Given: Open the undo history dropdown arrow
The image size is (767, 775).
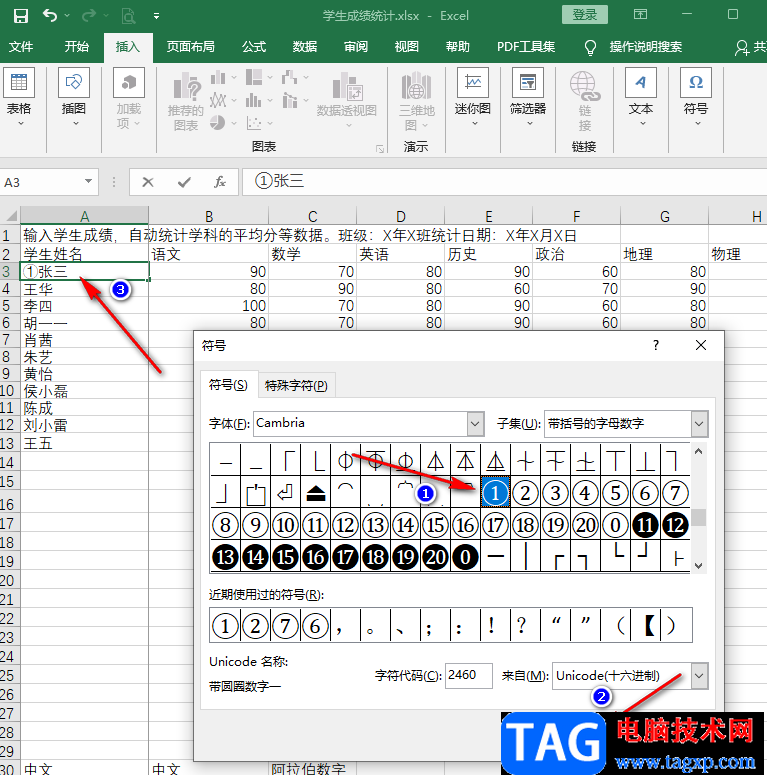Looking at the screenshot, I should [67, 16].
